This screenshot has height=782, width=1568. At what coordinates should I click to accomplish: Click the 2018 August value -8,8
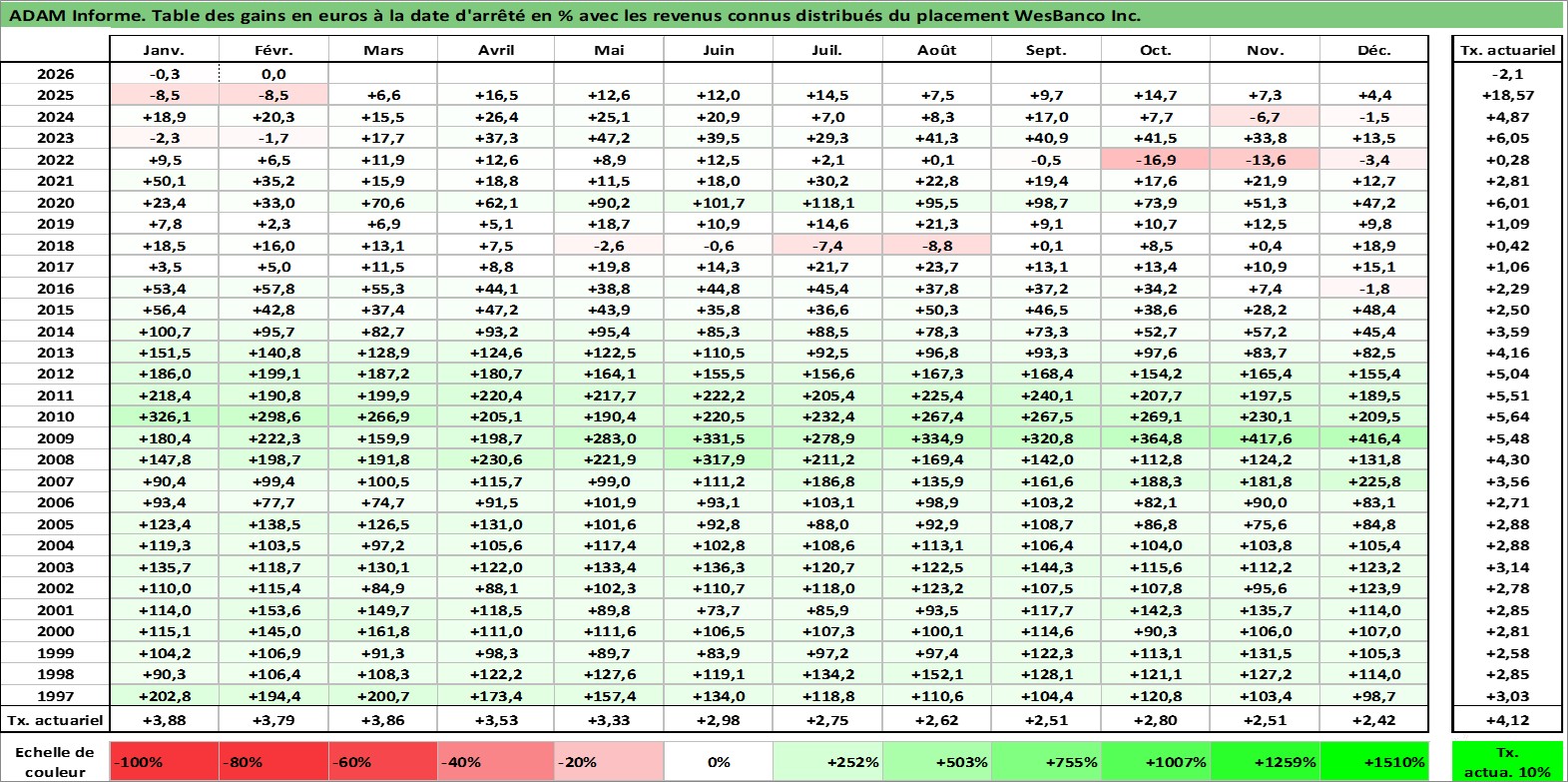pos(936,246)
